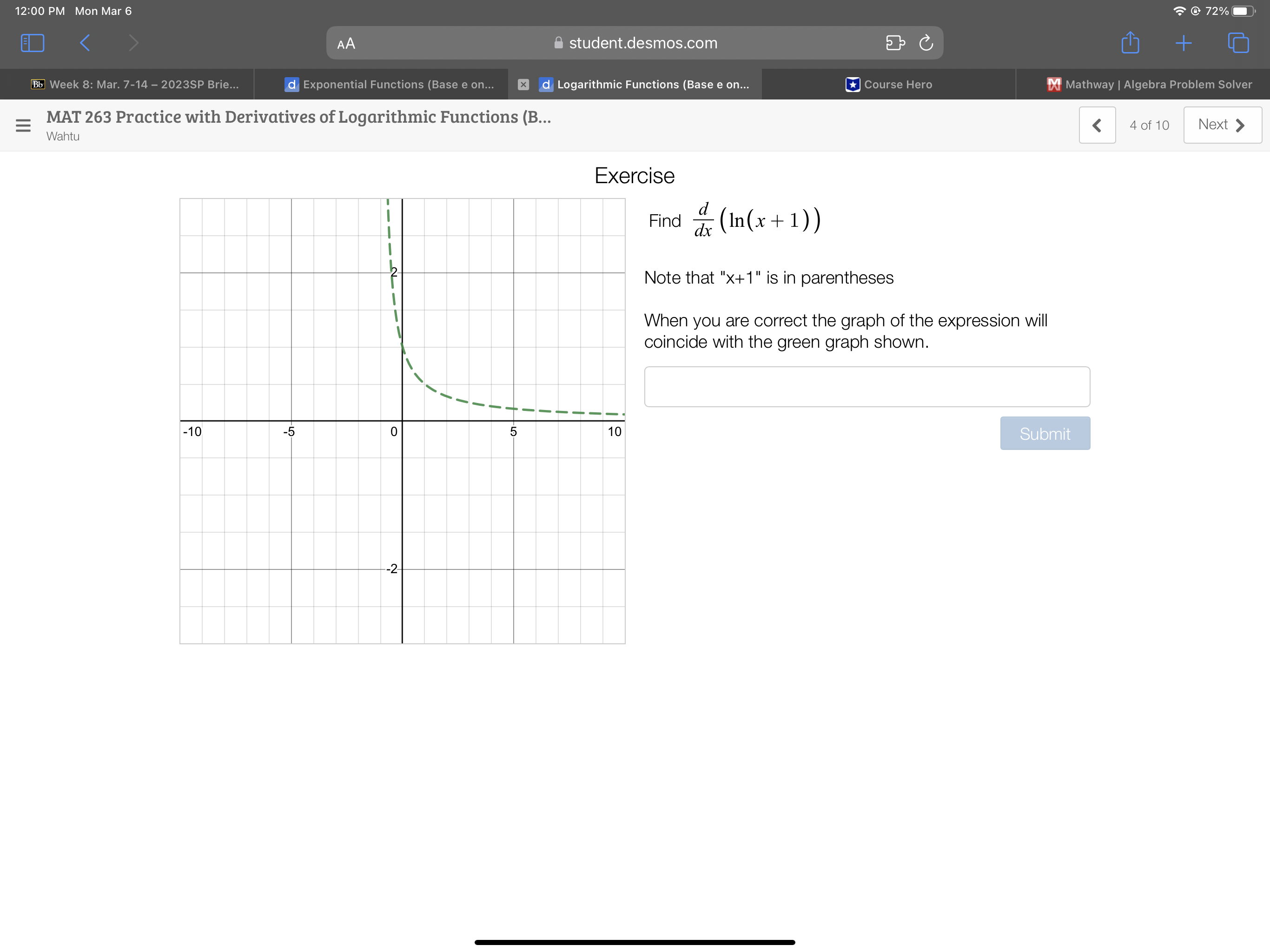Screen dimensions: 1270x952
Task: Click the page reload icon
Action: pos(926,42)
